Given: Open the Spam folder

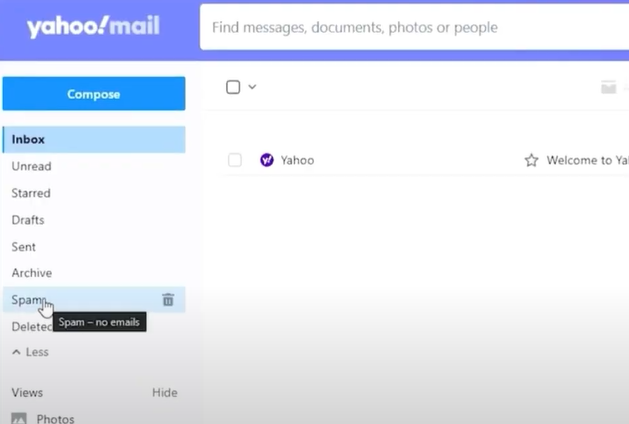Looking at the screenshot, I should click(94, 300).
